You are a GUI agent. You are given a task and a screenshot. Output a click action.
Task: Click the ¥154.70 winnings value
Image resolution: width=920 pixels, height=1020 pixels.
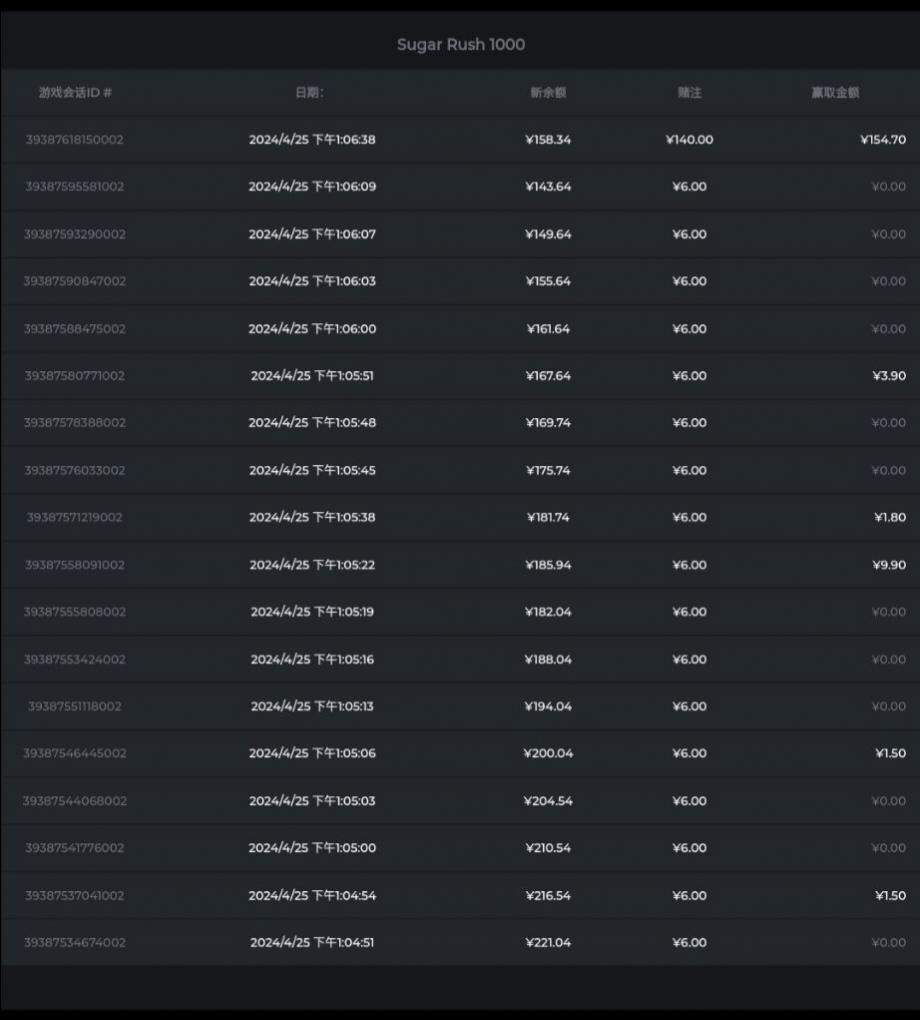pyautogui.click(x=882, y=139)
